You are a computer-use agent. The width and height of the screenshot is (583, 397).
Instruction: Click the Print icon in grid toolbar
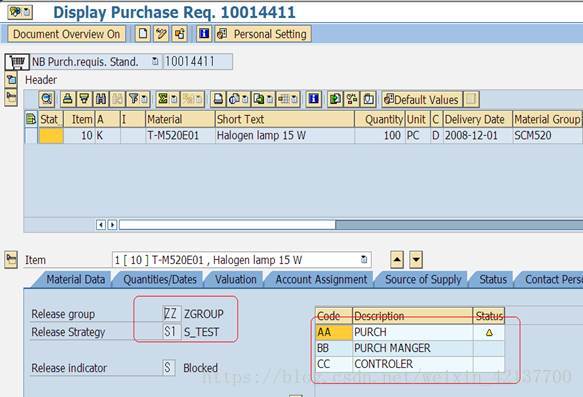coord(218,99)
